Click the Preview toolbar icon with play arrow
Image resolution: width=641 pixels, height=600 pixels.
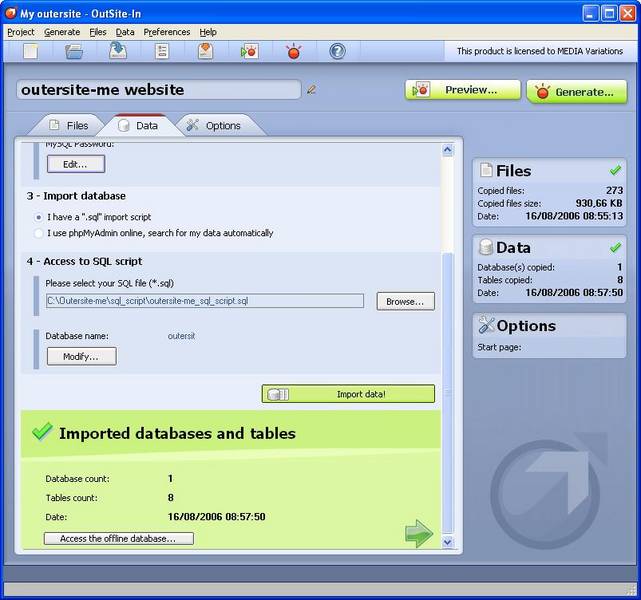[249, 51]
